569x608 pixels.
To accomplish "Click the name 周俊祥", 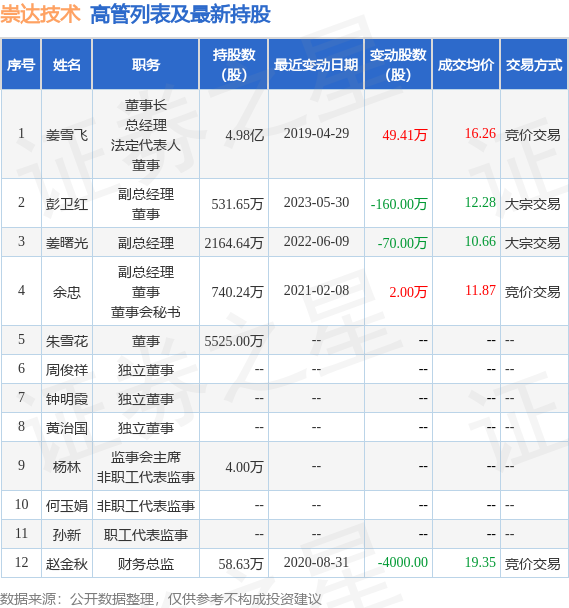I will 67,370.
